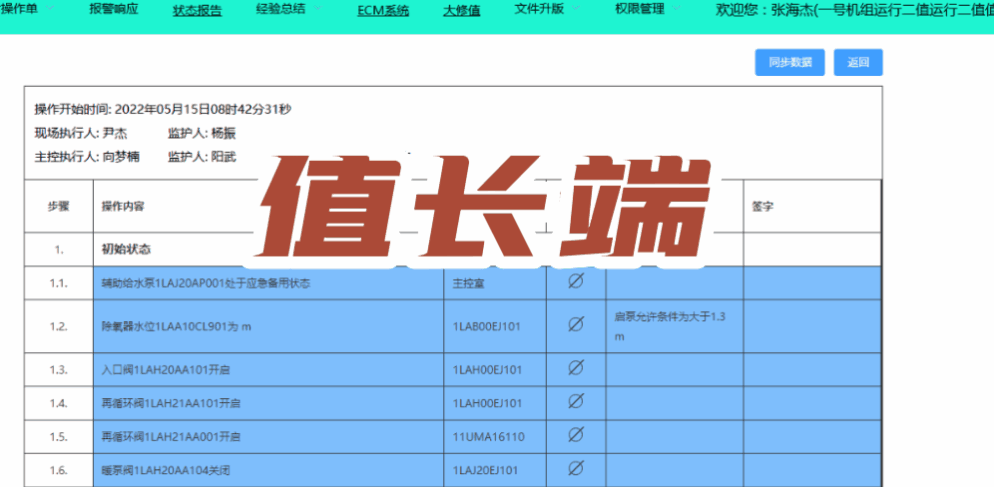
Task: Open the ECM系统 link
Action: coord(383,11)
